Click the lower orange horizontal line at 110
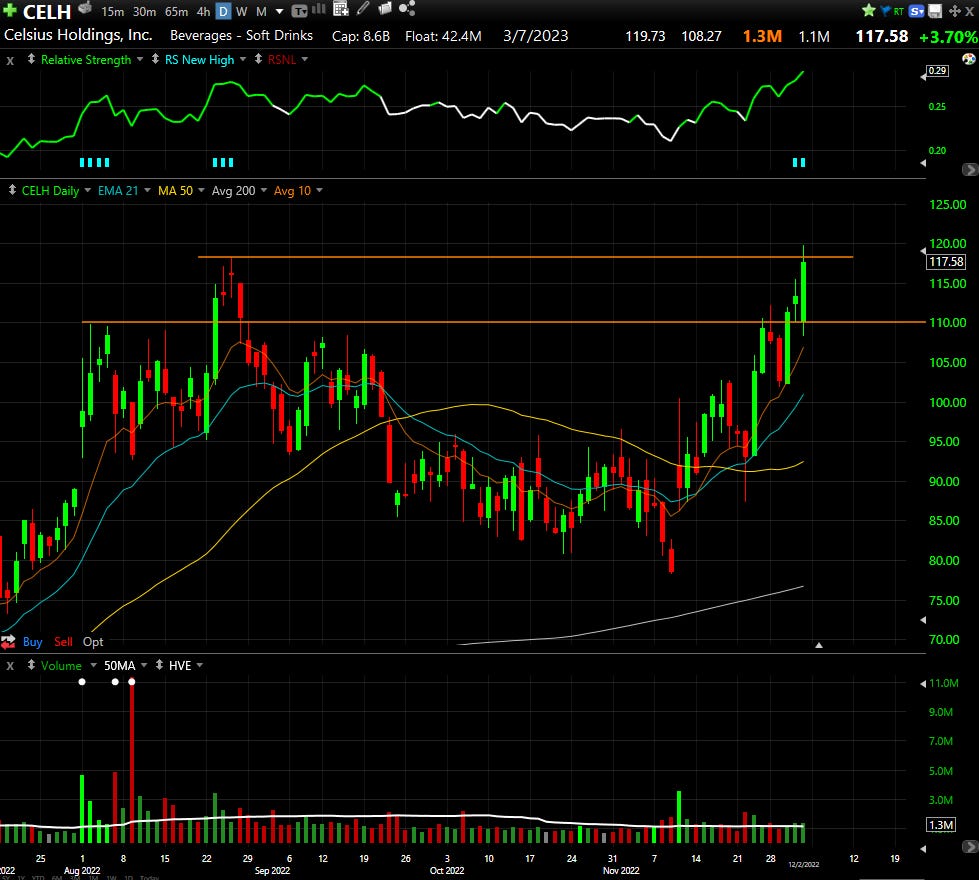This screenshot has height=880, width=979. [503, 322]
